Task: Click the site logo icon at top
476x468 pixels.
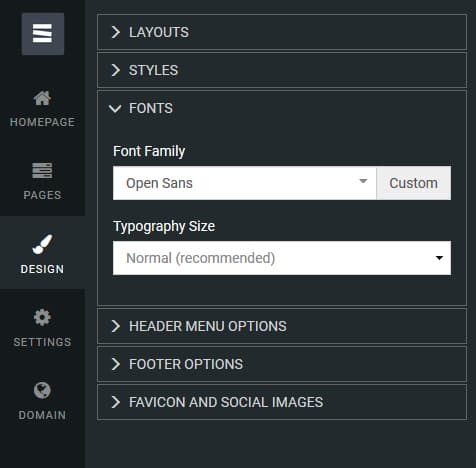Action: coord(43,34)
